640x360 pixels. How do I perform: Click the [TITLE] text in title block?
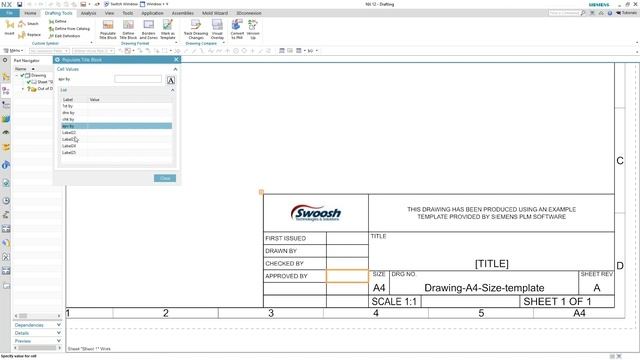tap(491, 264)
